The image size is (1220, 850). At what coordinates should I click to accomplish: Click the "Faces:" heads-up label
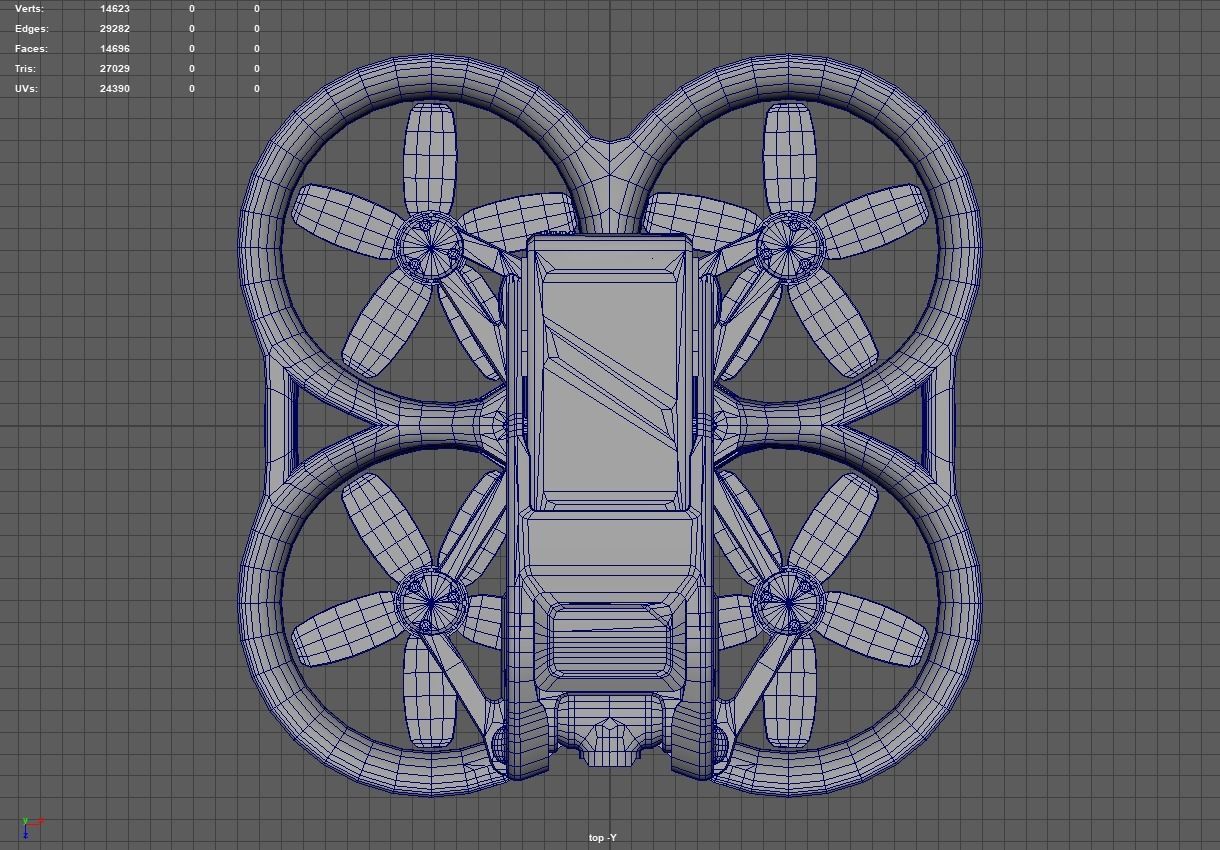[31, 48]
